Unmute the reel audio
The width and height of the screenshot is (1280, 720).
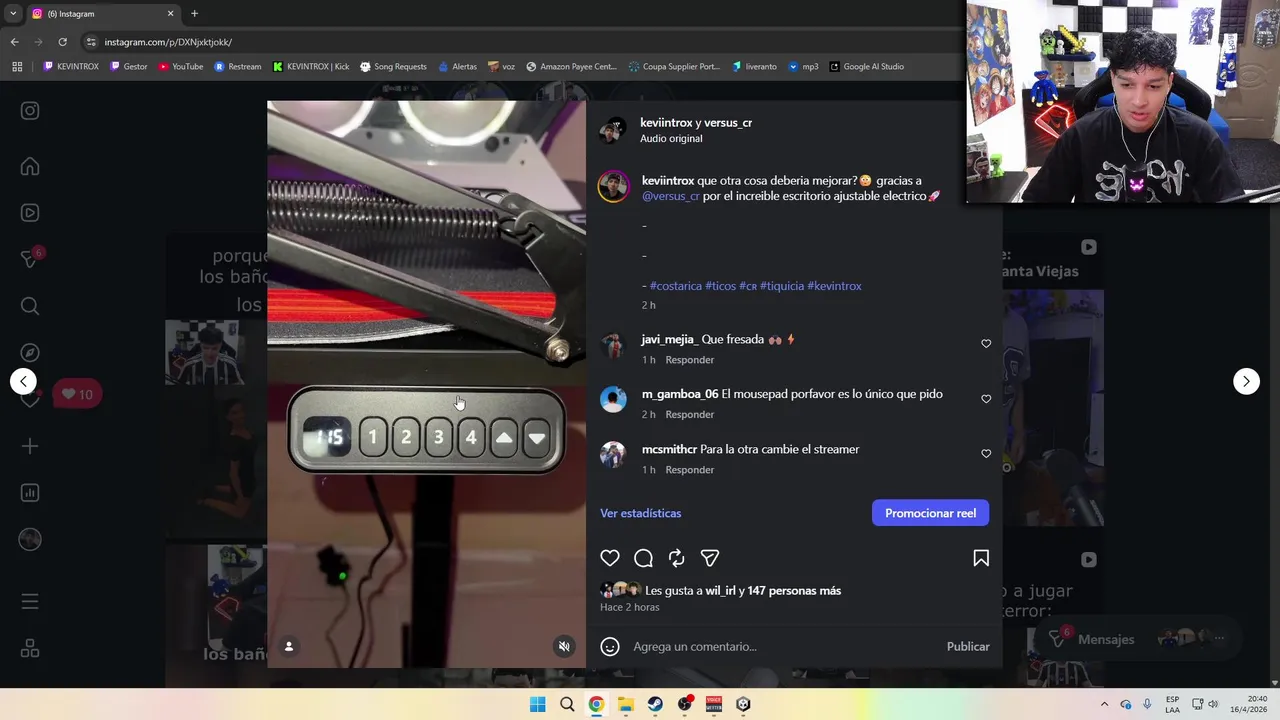[x=564, y=646]
